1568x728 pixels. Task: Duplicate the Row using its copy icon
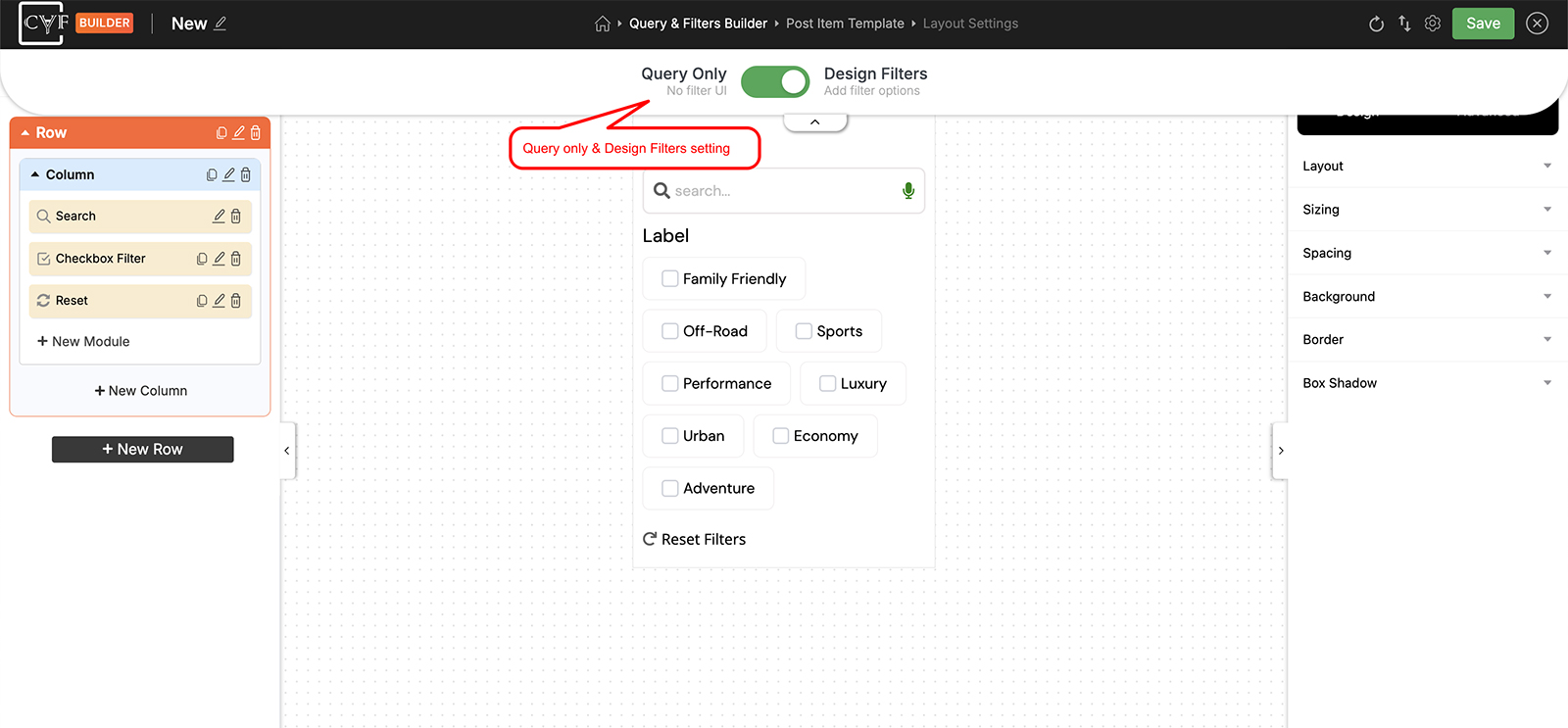(x=221, y=132)
